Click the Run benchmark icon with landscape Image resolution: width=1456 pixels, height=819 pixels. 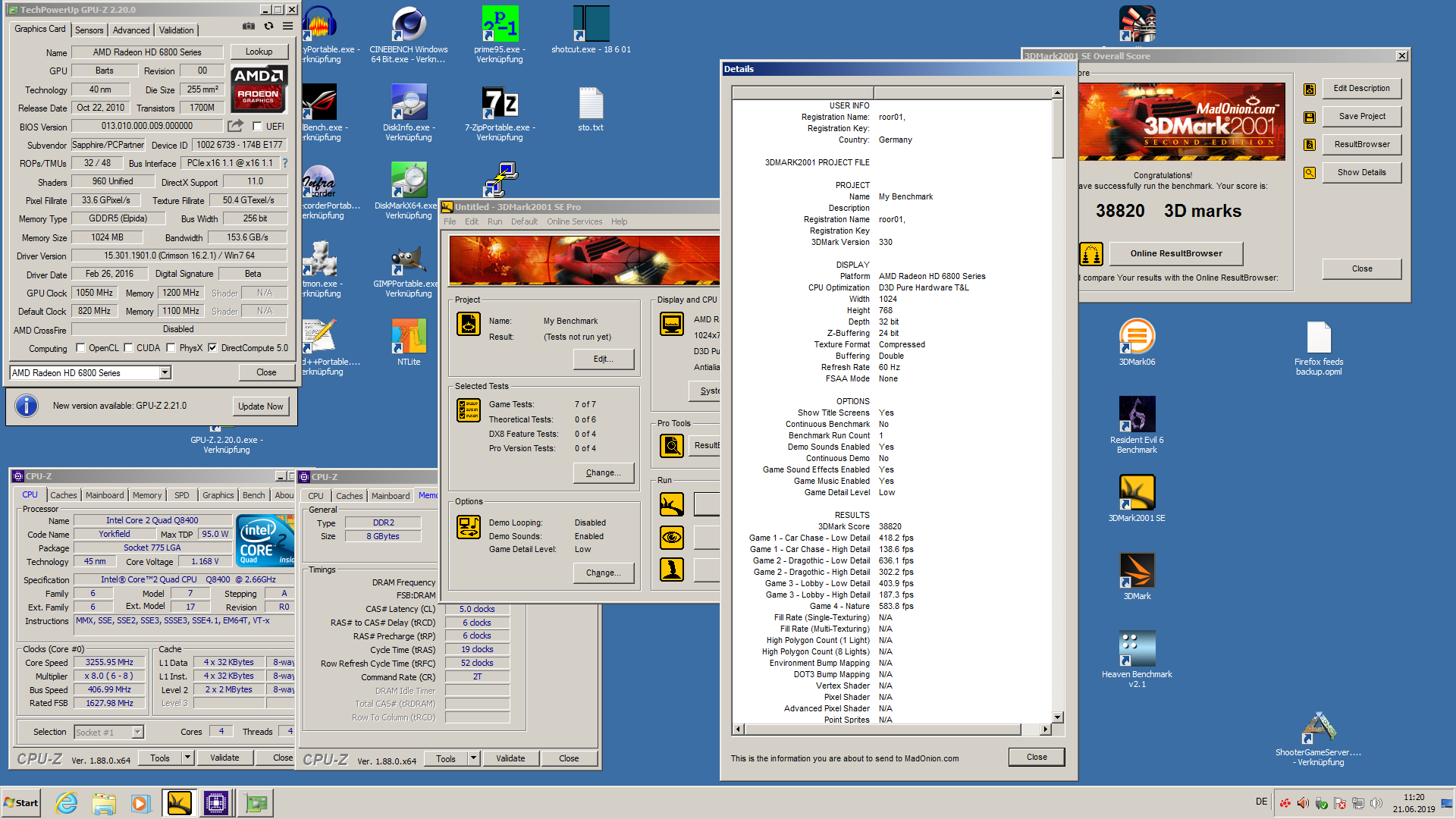(x=672, y=504)
